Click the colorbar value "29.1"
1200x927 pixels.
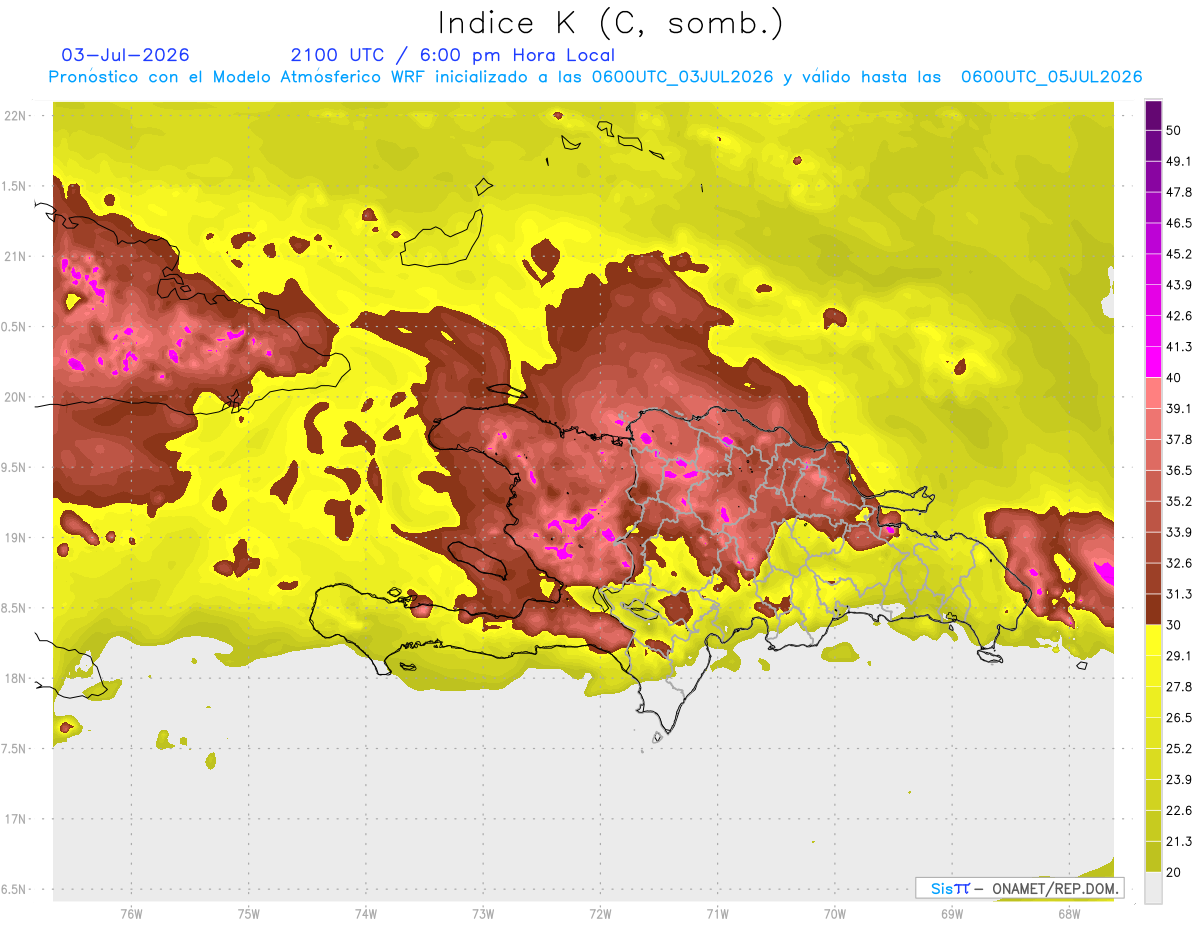click(x=1178, y=655)
